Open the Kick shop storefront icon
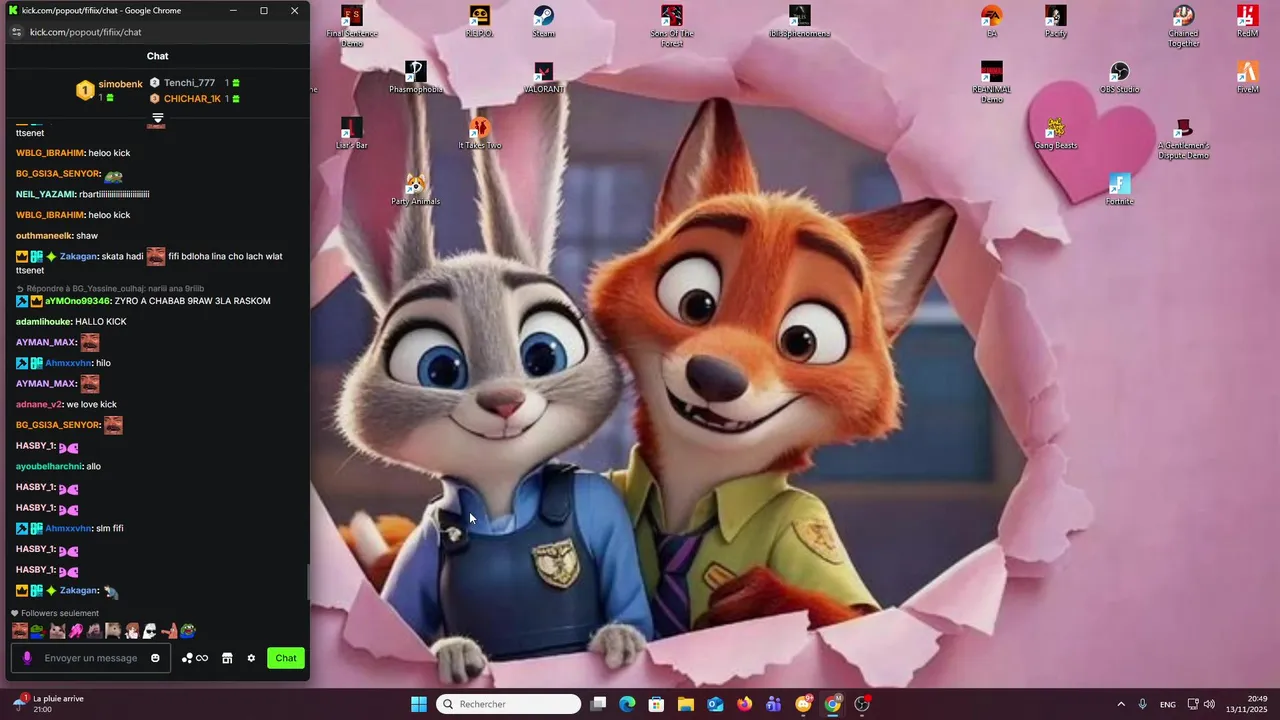 pos(227,658)
